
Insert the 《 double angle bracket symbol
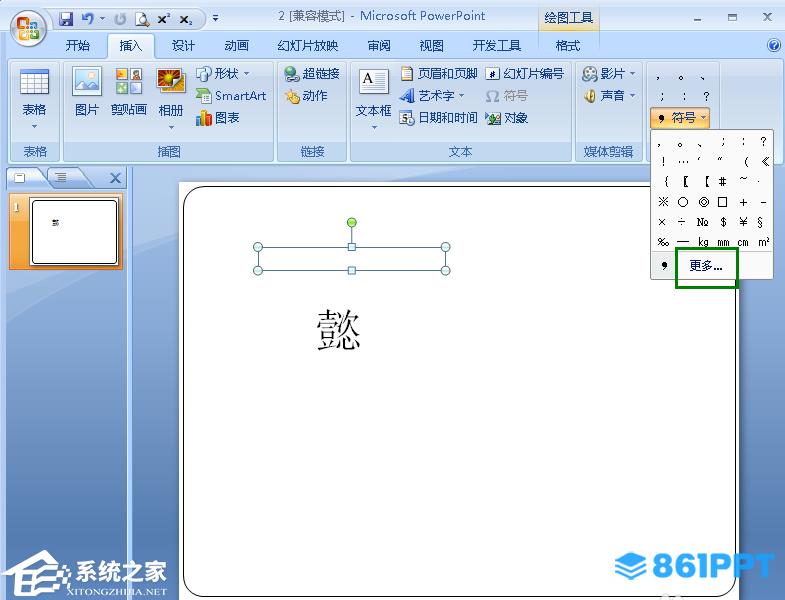pos(764,161)
